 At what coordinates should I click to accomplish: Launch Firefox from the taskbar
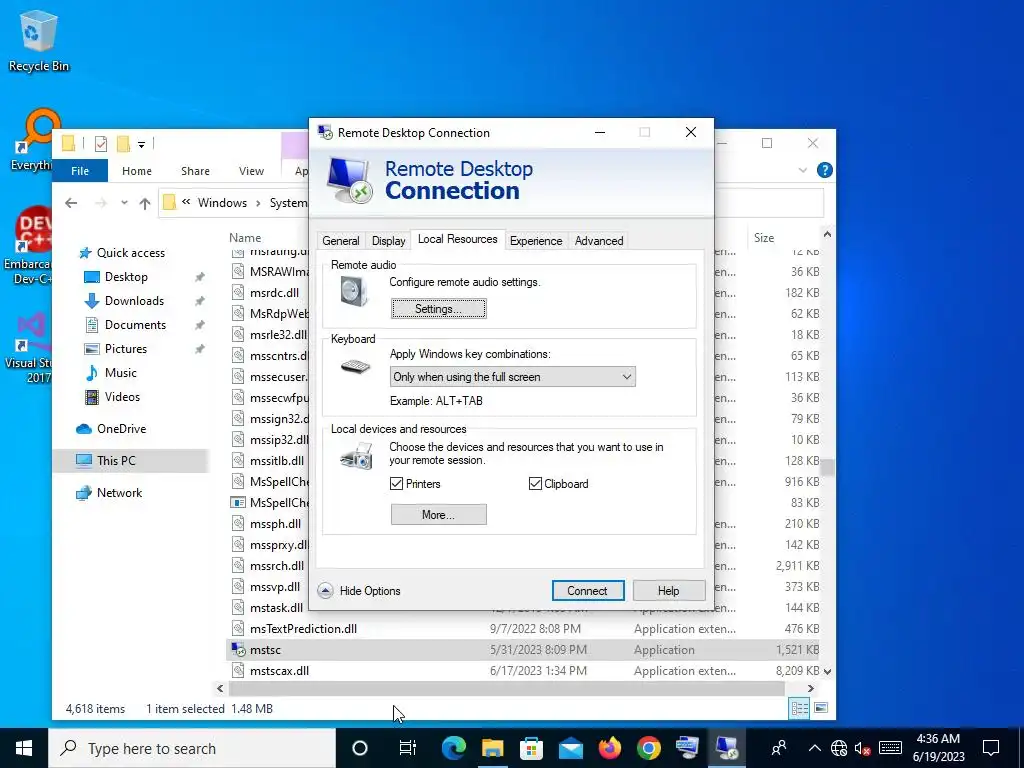pos(610,748)
